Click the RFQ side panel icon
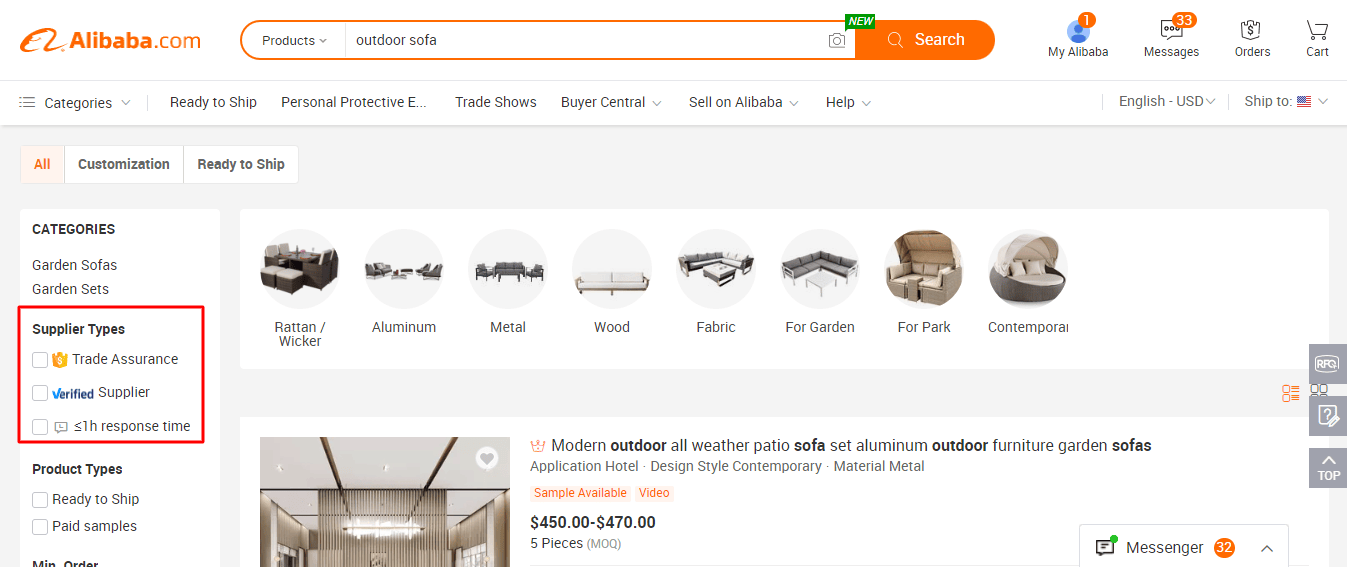 click(1328, 364)
